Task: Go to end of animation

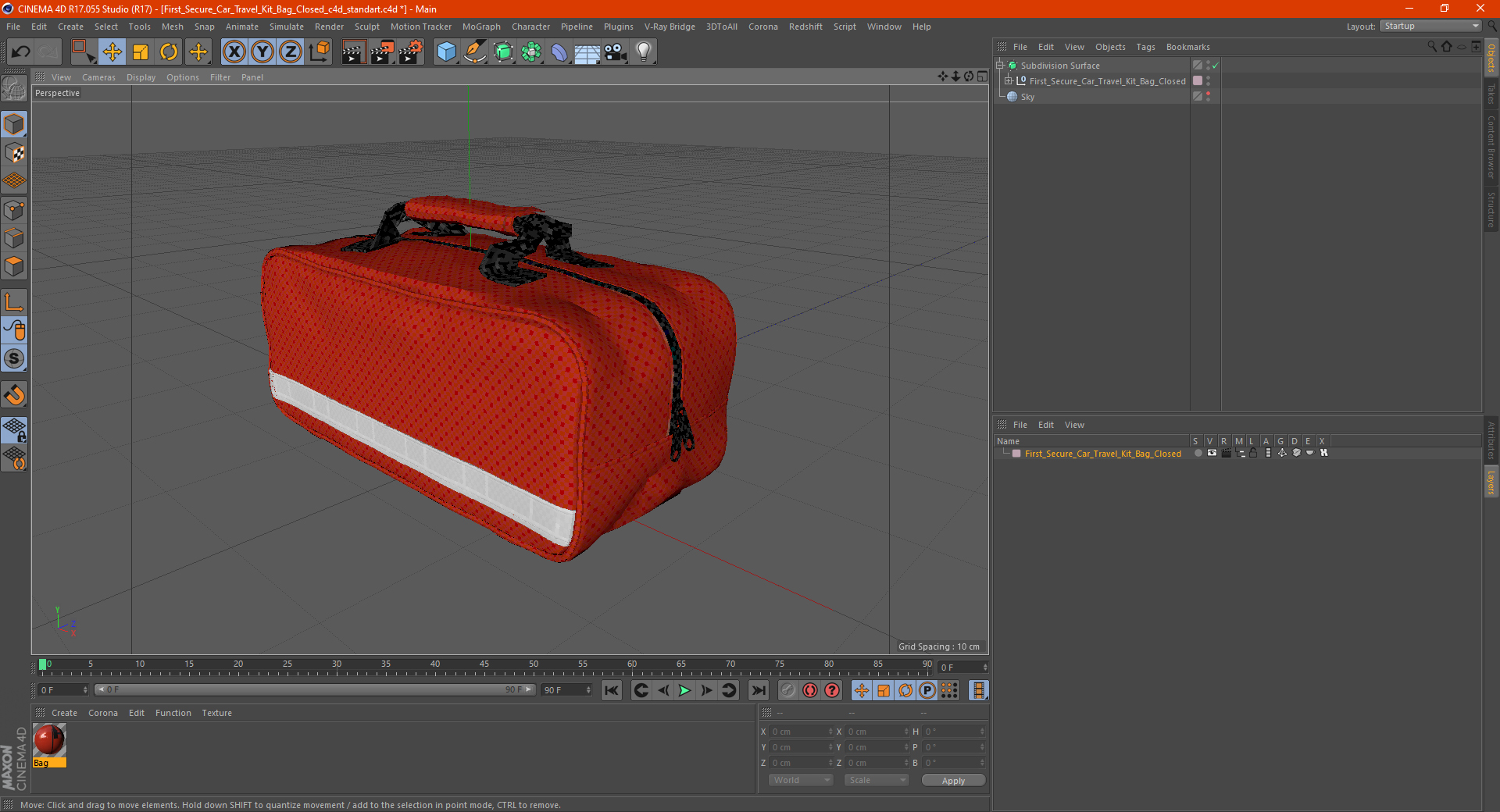Action: coord(758,690)
